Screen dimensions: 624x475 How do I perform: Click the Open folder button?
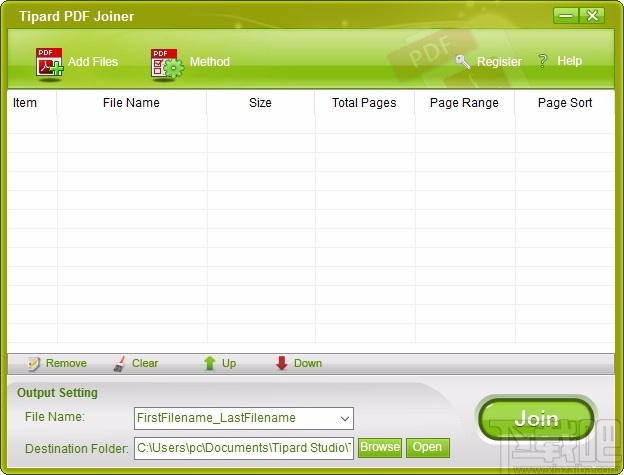(x=427, y=448)
